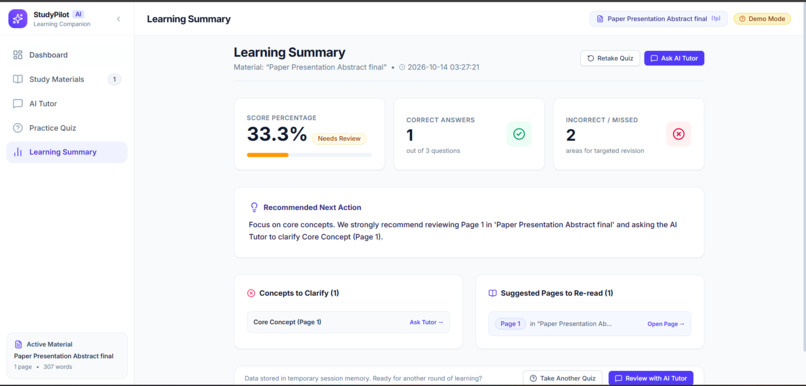Go to Study Materials
The width and height of the screenshot is (806, 386).
click(x=67, y=79)
